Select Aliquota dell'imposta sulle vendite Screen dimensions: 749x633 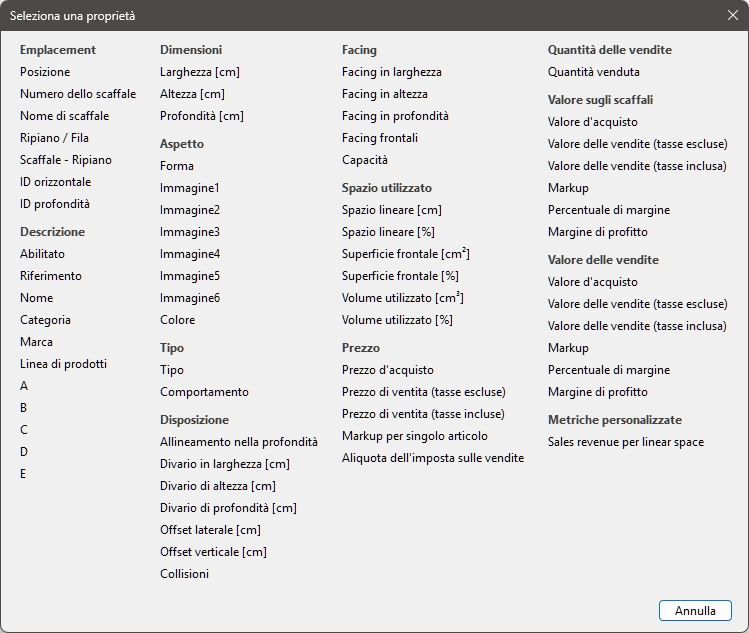tap(432, 458)
